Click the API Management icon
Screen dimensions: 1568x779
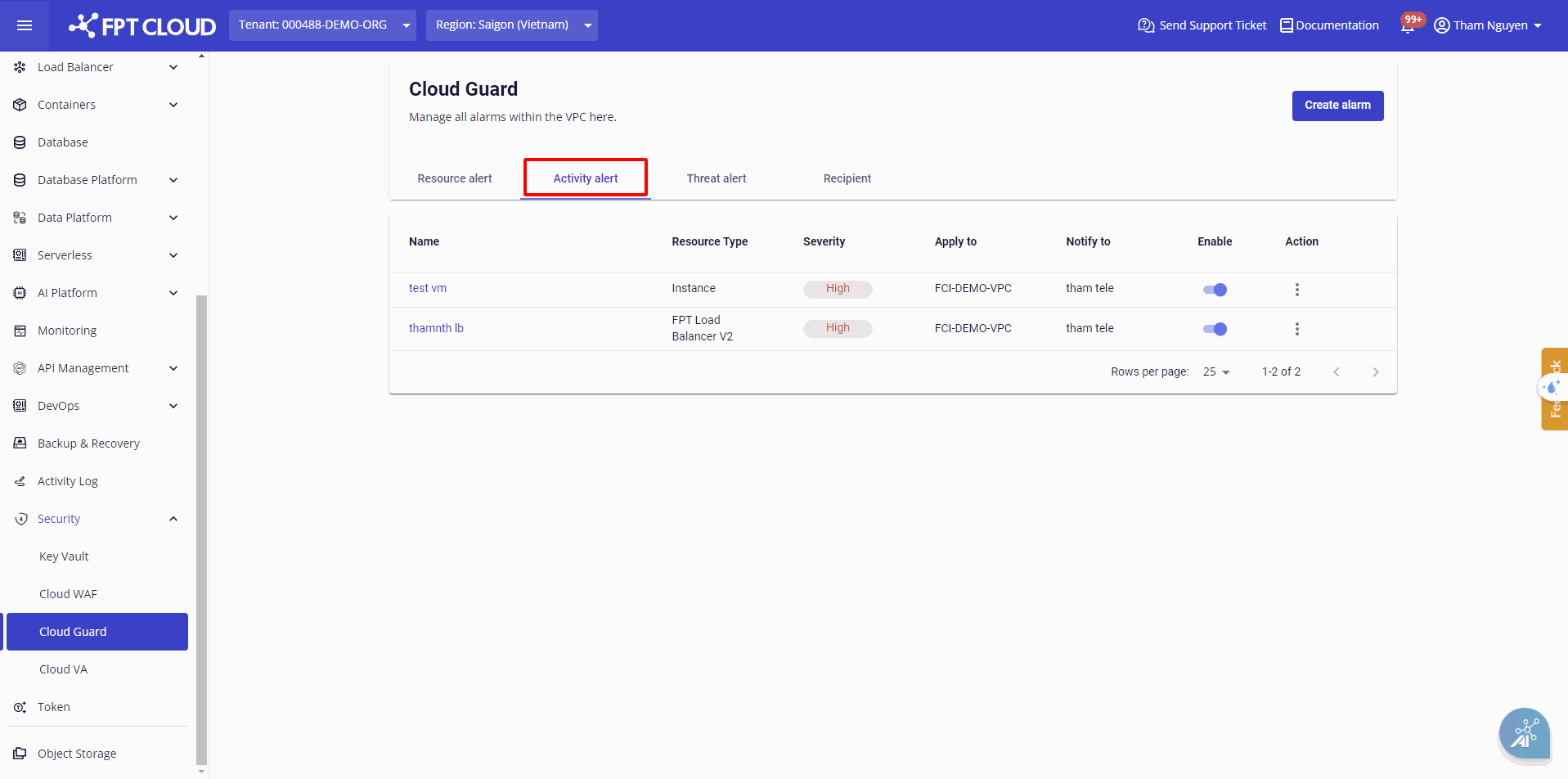point(20,368)
